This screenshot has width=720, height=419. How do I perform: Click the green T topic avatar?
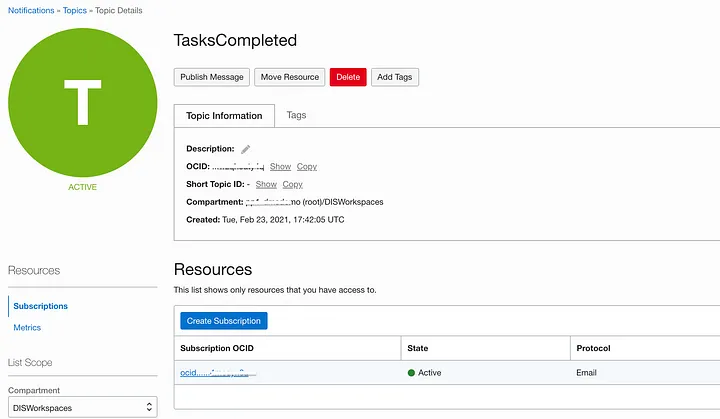coord(83,103)
